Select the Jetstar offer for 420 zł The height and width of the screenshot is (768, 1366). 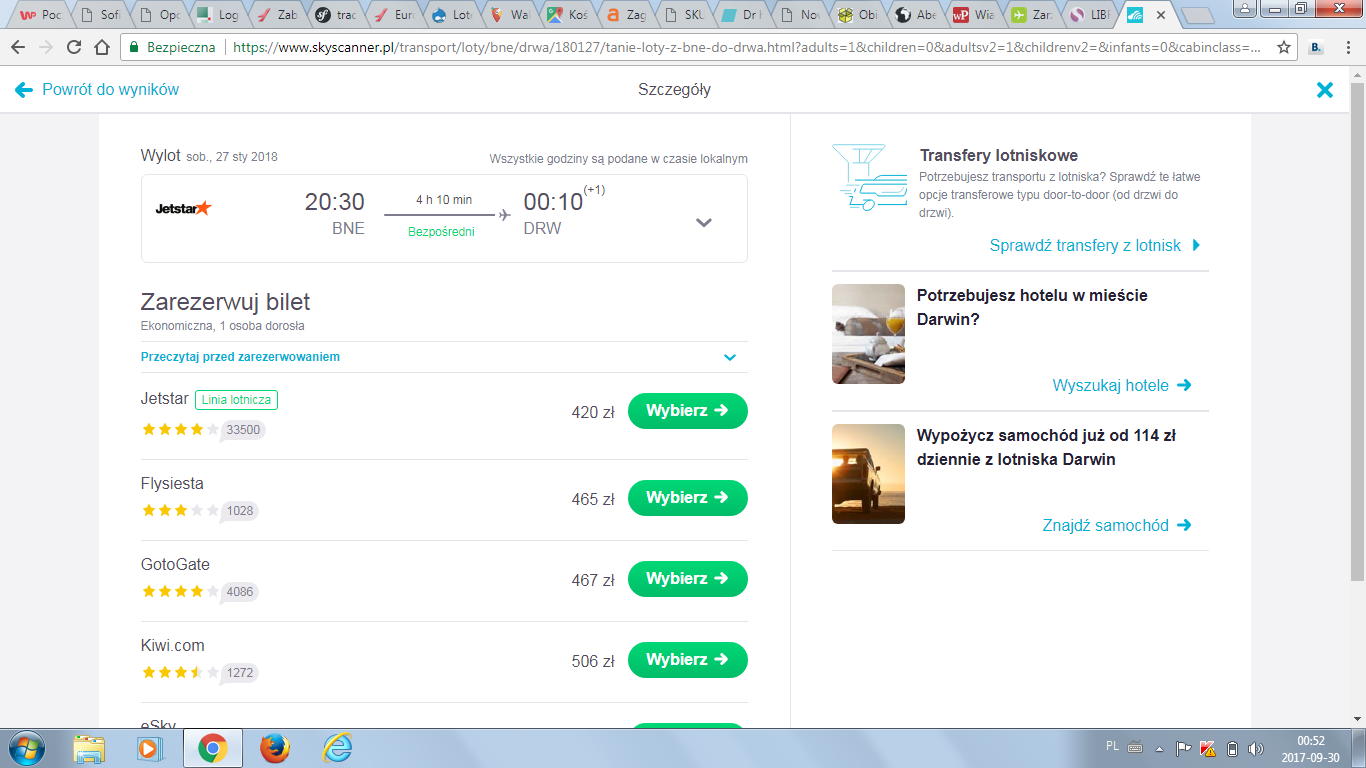pos(688,411)
